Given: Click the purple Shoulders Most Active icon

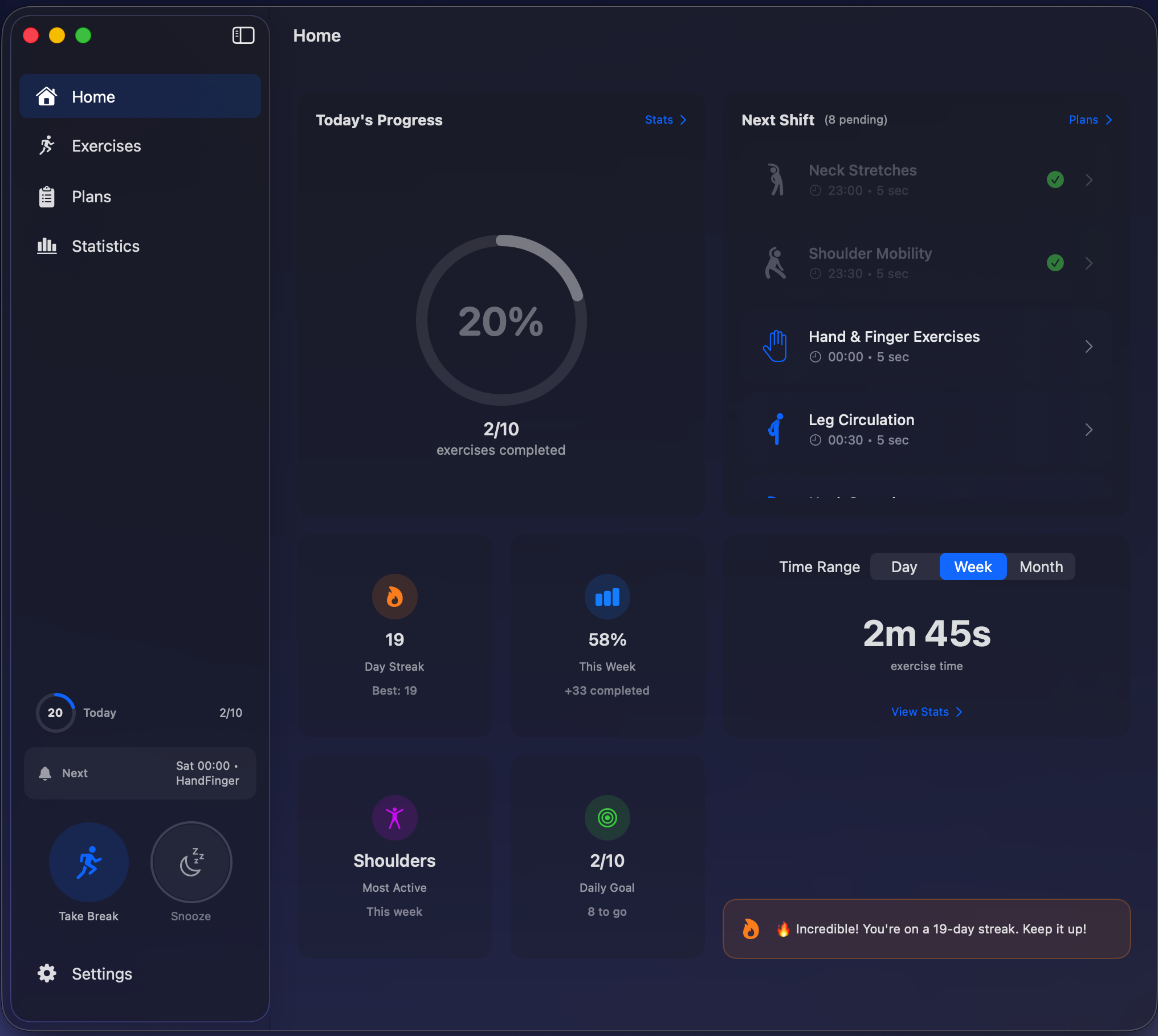Looking at the screenshot, I should (x=394, y=818).
